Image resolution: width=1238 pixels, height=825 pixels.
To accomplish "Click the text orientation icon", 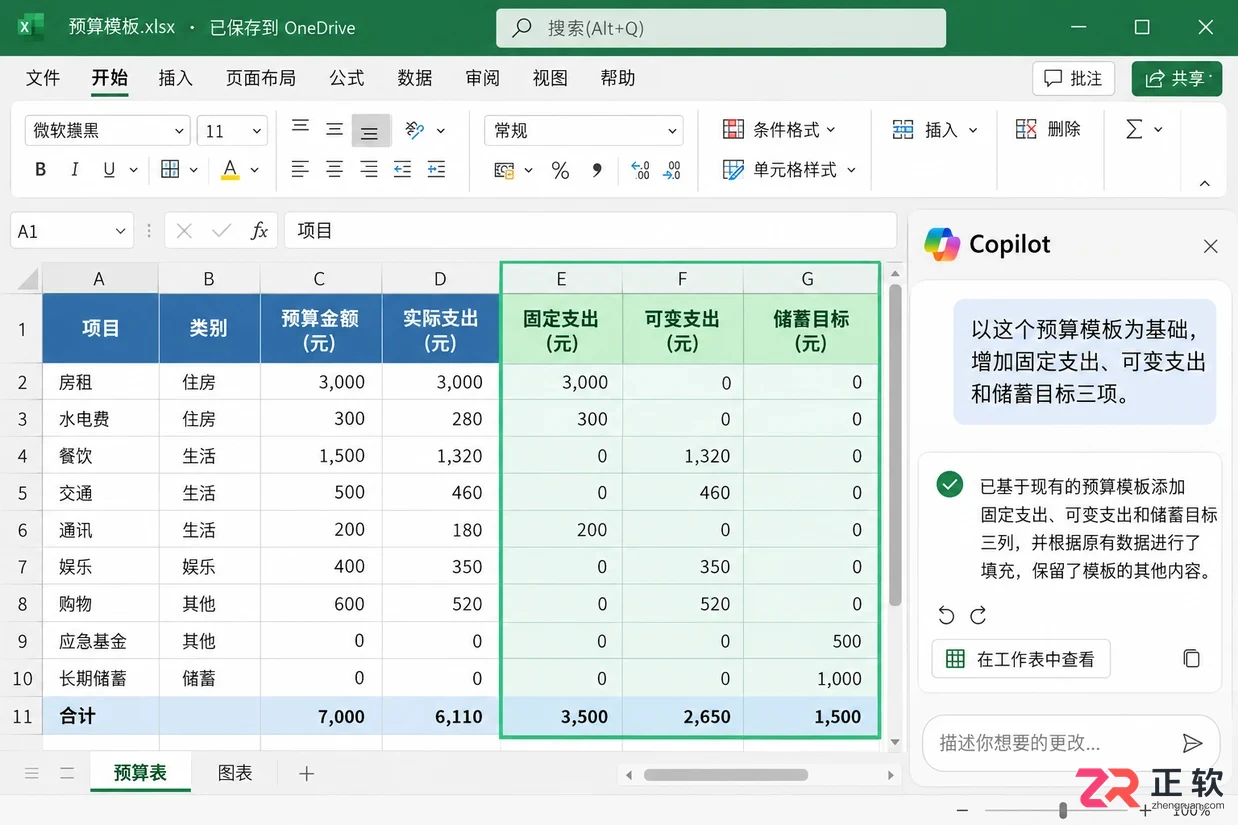I will pyautogui.click(x=415, y=130).
